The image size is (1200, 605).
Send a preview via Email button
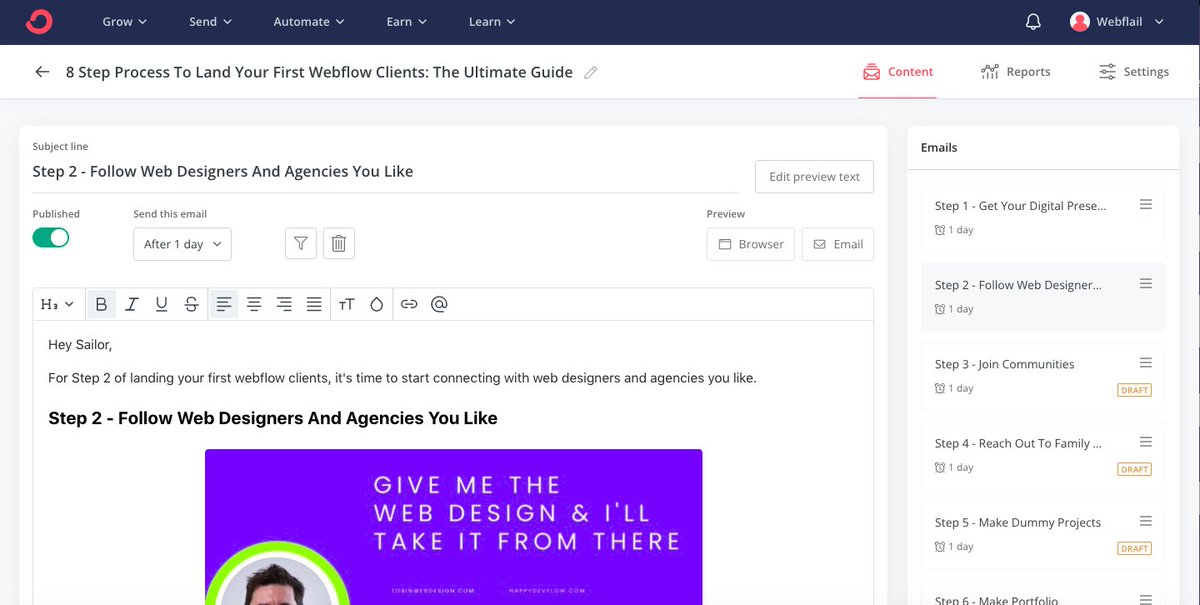click(838, 244)
